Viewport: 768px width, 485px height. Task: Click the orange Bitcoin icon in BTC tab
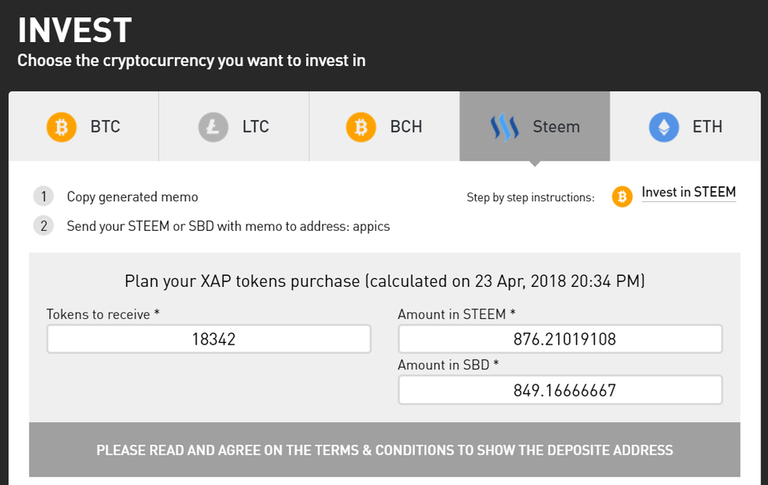[61, 127]
